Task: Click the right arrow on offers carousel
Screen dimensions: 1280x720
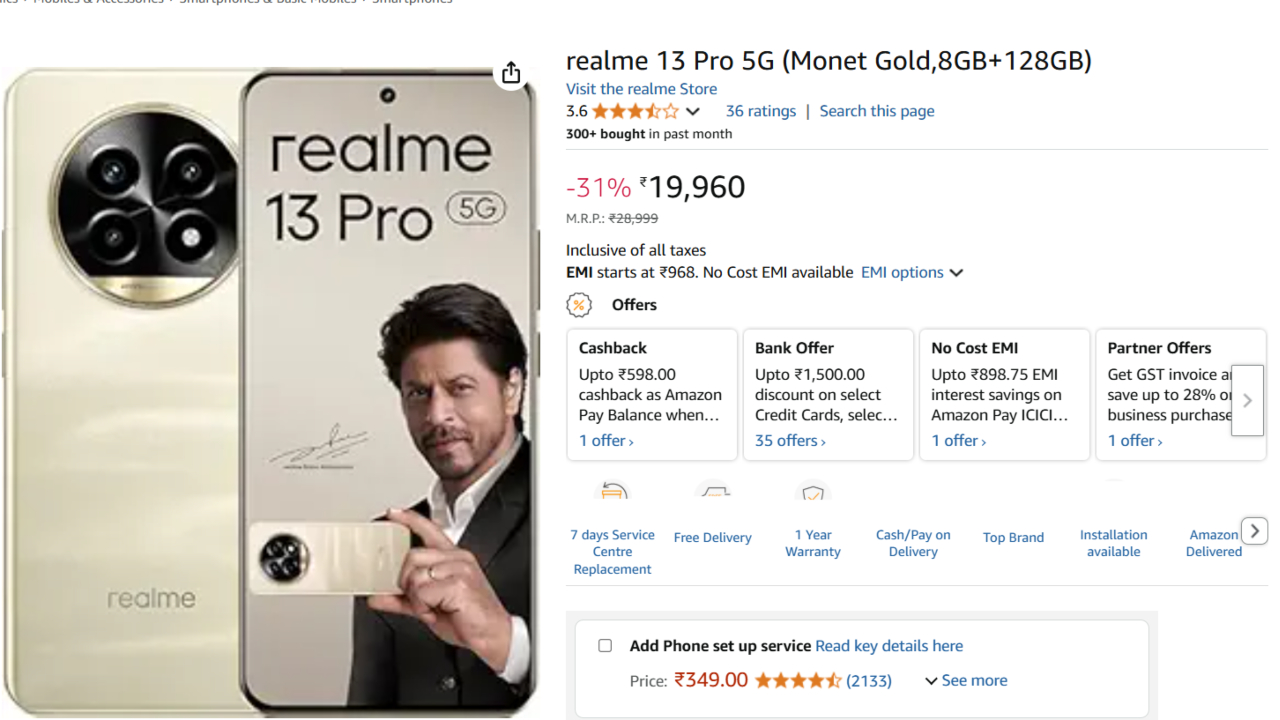Action: tap(1247, 399)
